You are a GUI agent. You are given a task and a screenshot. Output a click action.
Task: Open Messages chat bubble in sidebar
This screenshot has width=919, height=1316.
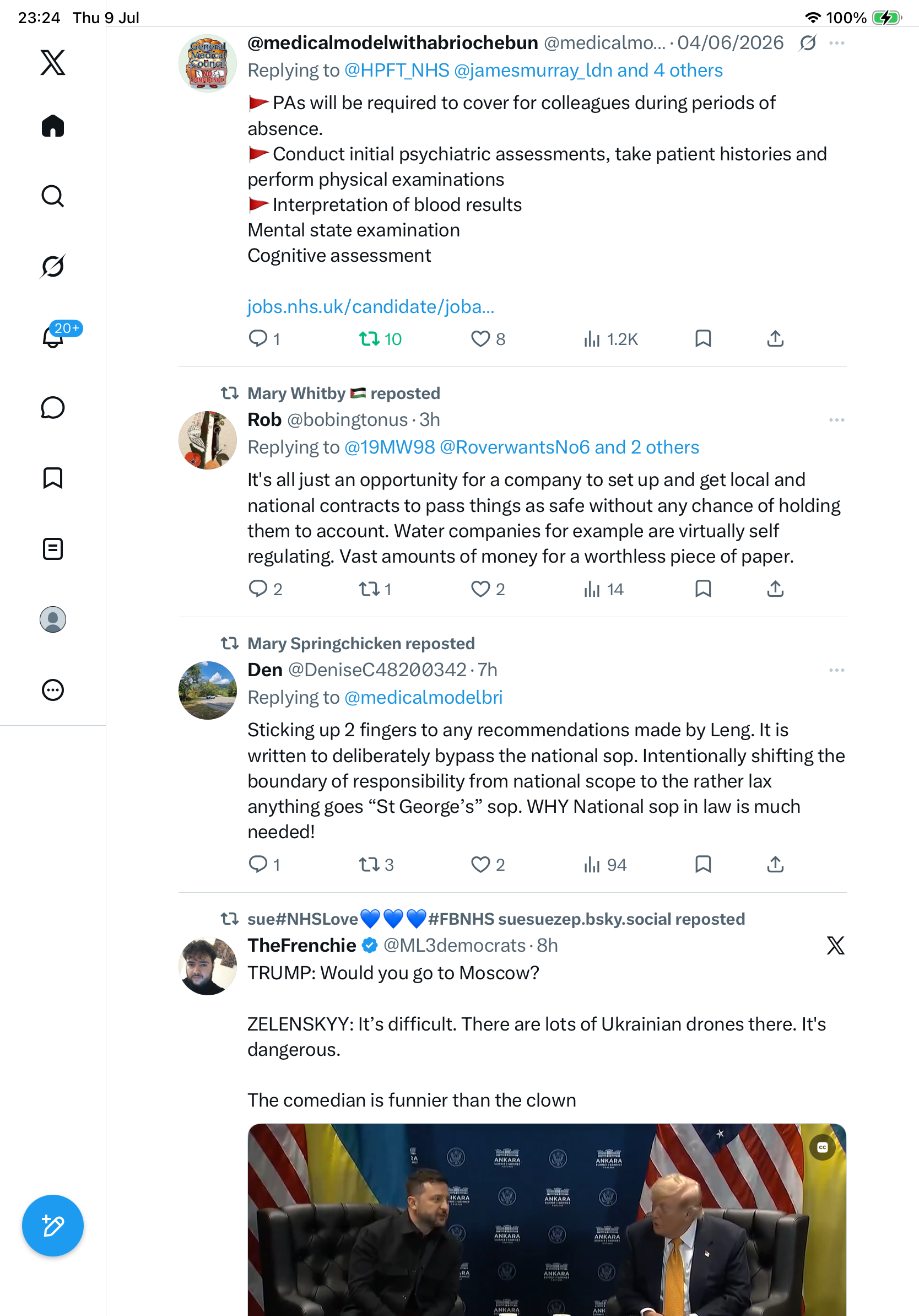coord(53,407)
